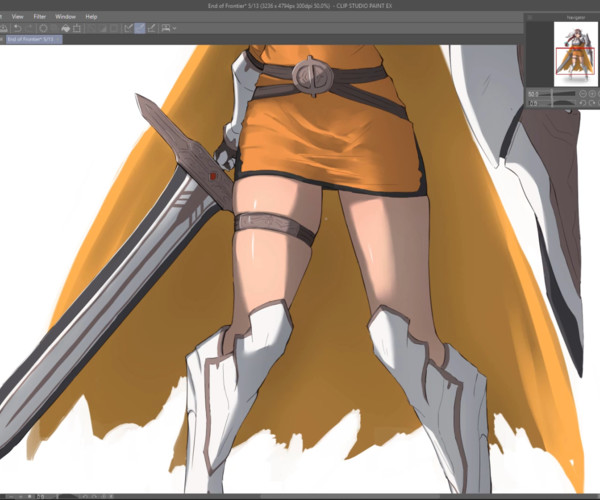
Task: Click the Undo arrow icon
Action: [17, 28]
